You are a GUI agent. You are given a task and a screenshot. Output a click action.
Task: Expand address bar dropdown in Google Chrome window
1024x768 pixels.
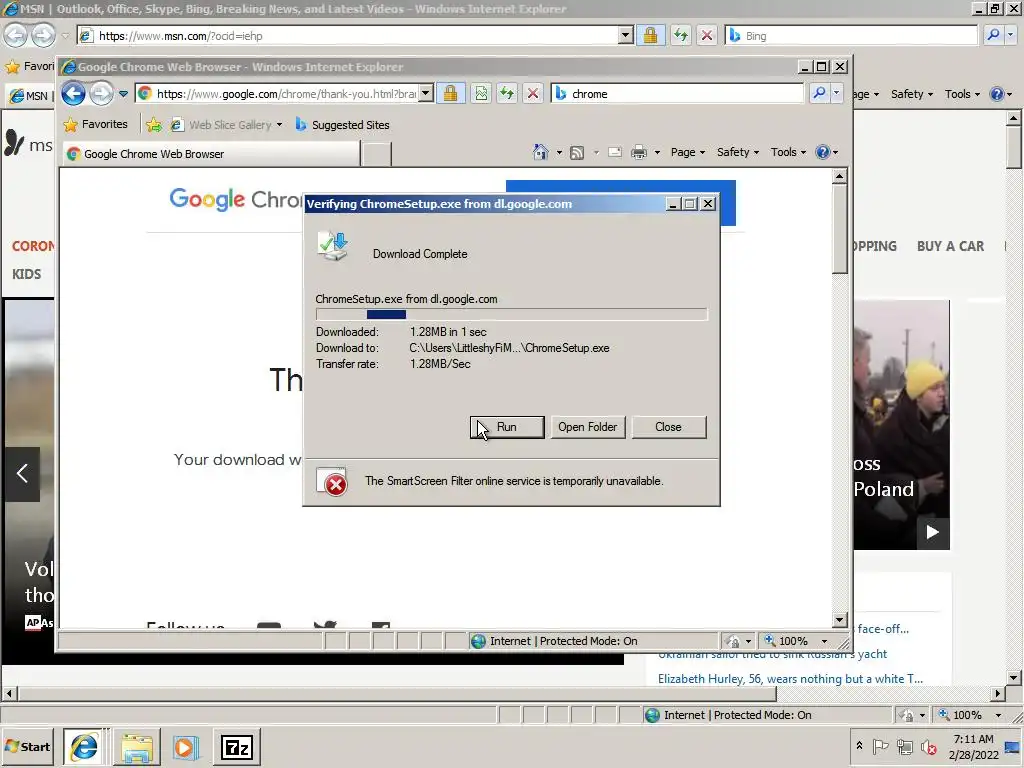coord(426,94)
